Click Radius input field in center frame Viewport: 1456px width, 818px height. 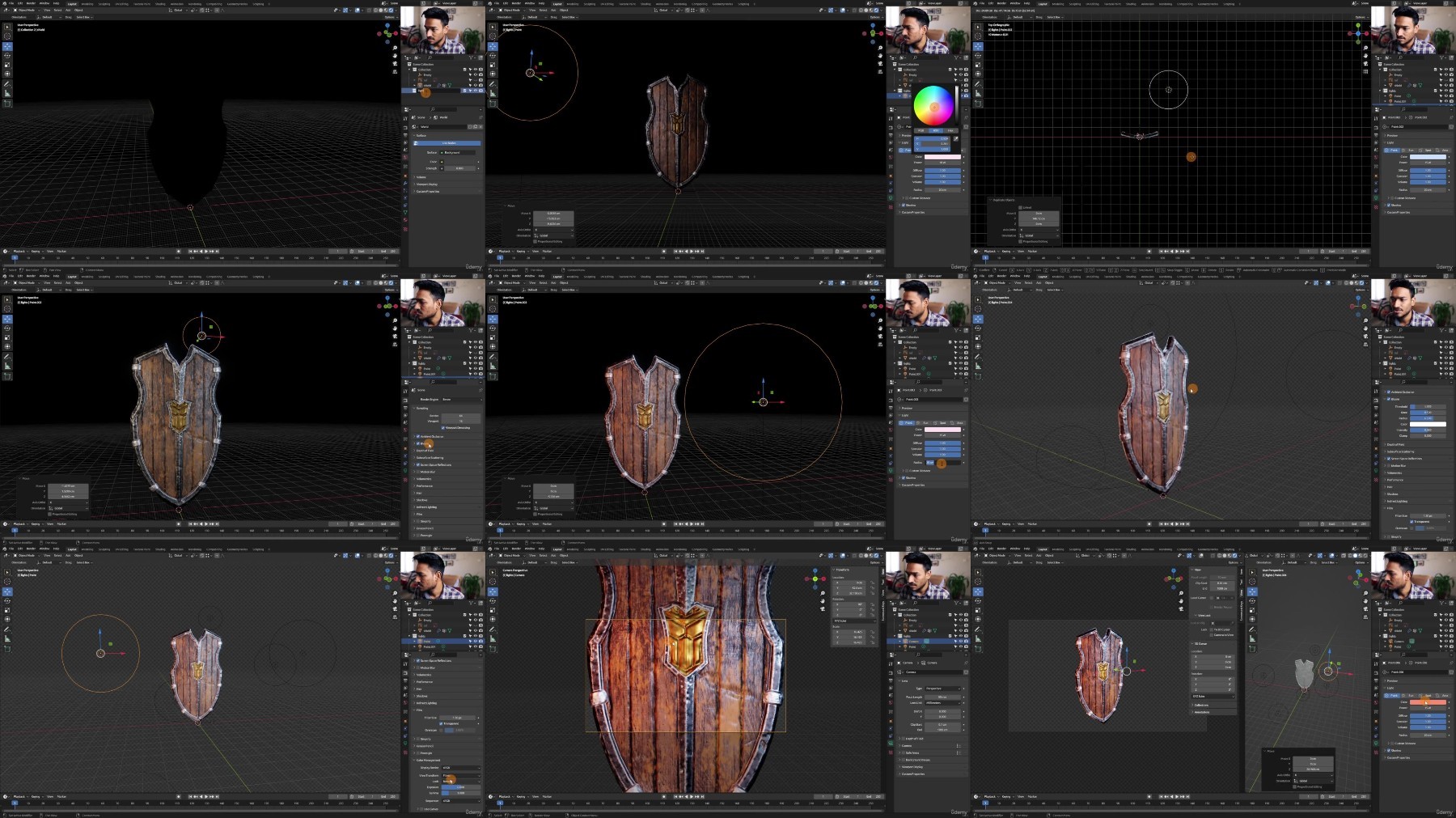point(944,463)
